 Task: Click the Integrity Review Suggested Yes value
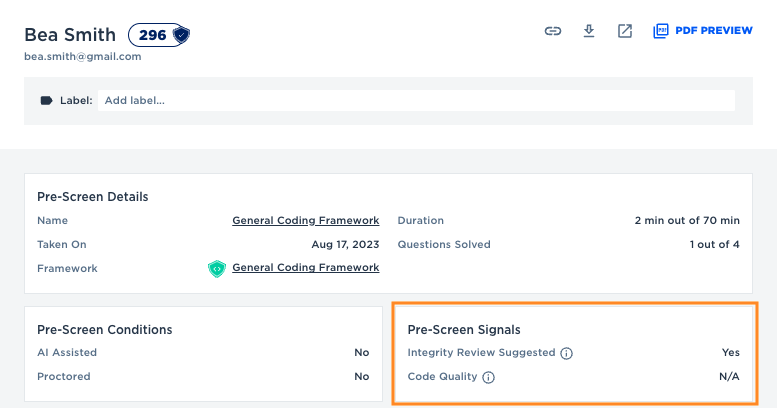coord(730,353)
